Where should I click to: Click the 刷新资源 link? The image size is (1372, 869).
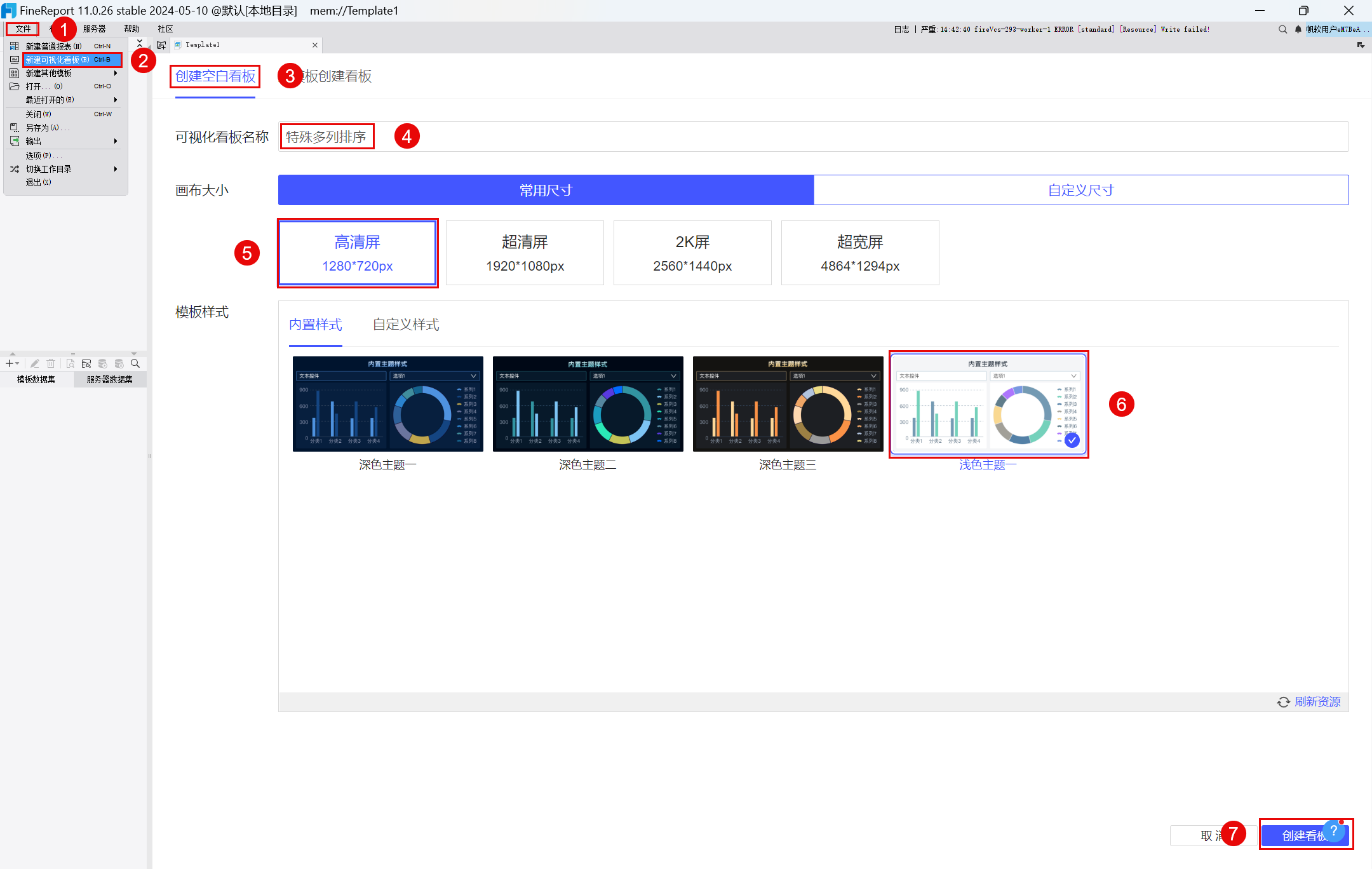pyautogui.click(x=1317, y=702)
